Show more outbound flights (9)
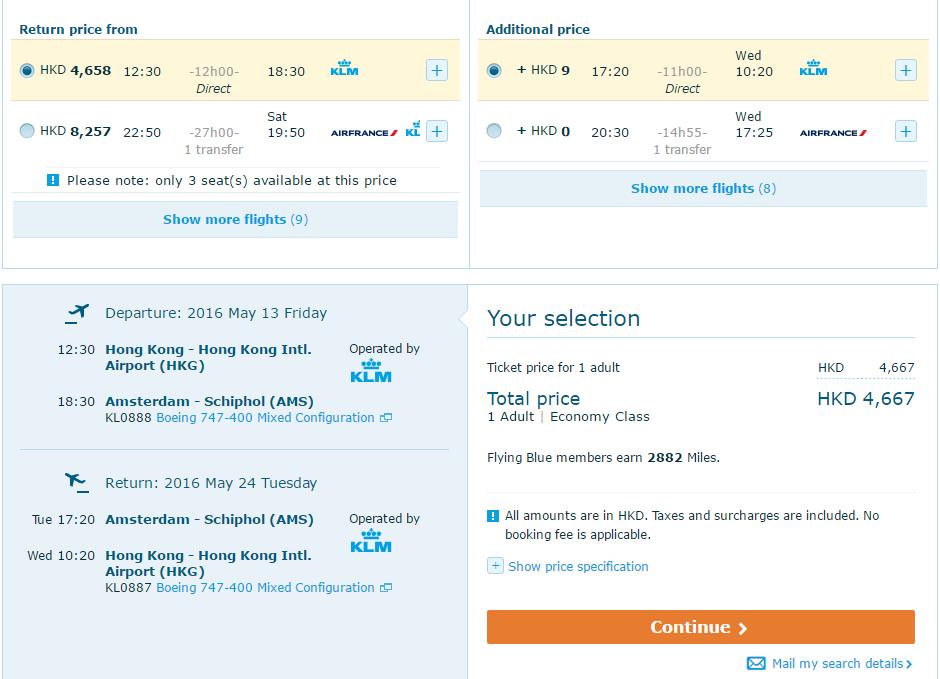Image resolution: width=940 pixels, height=679 pixels. tap(235, 219)
